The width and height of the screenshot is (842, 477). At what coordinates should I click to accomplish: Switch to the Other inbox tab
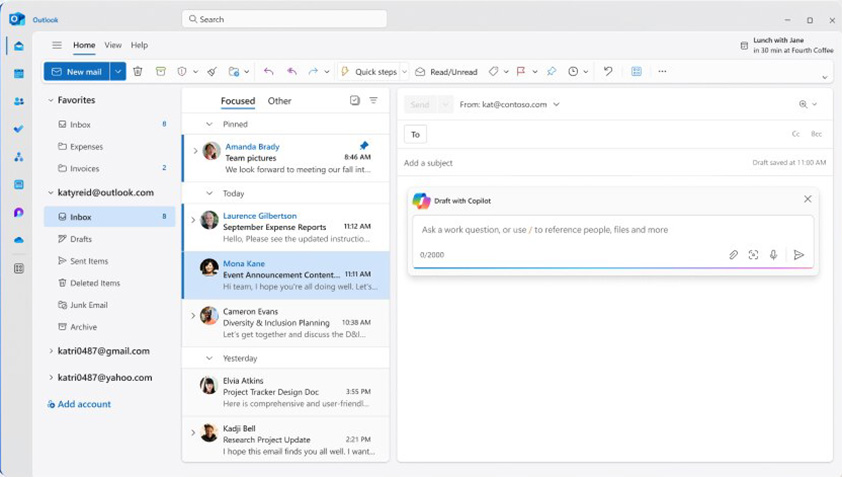click(279, 100)
